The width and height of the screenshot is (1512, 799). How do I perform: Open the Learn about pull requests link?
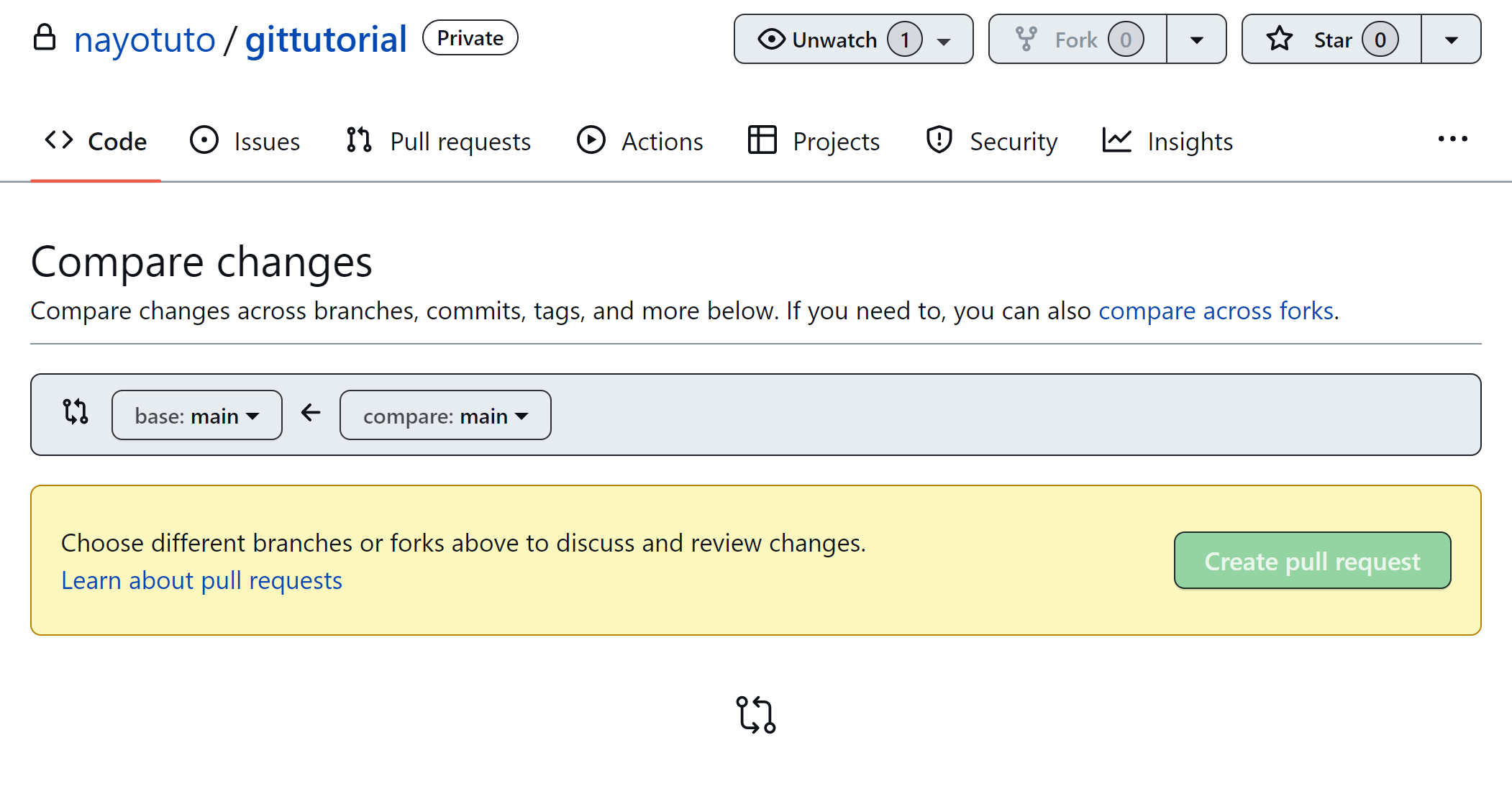tap(201, 580)
